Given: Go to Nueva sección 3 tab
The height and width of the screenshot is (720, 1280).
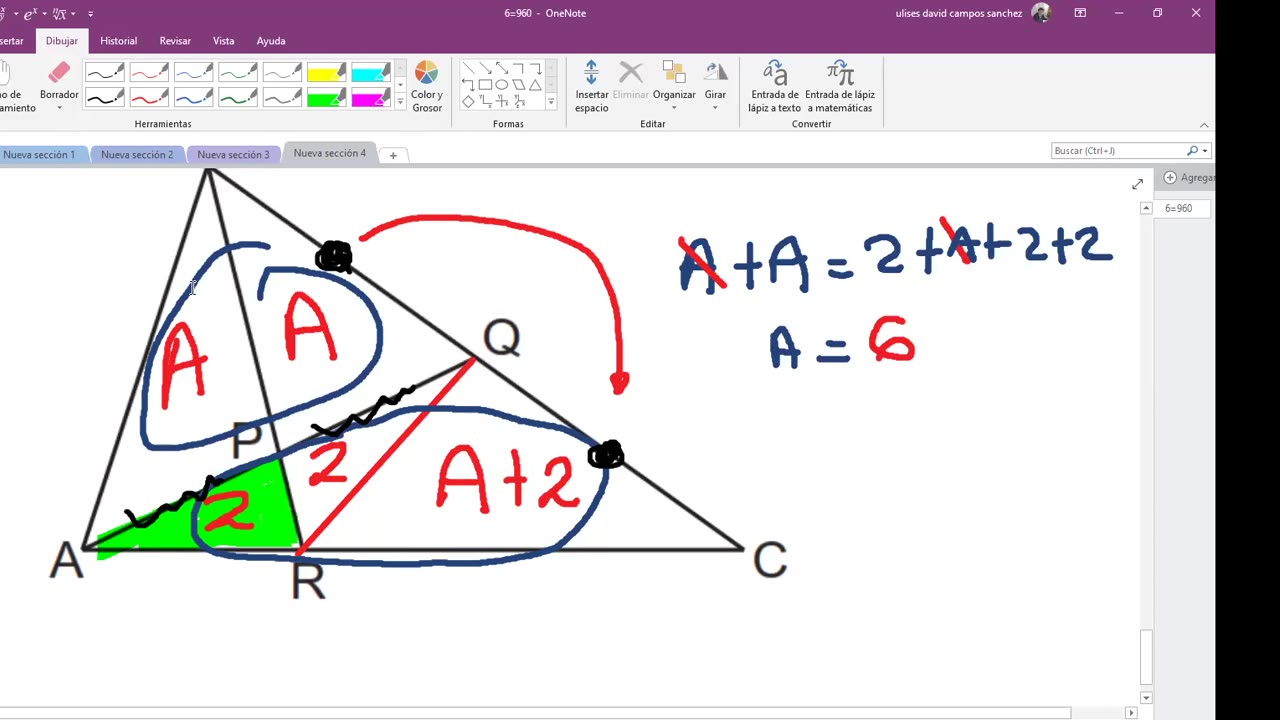Looking at the screenshot, I should 233,155.
